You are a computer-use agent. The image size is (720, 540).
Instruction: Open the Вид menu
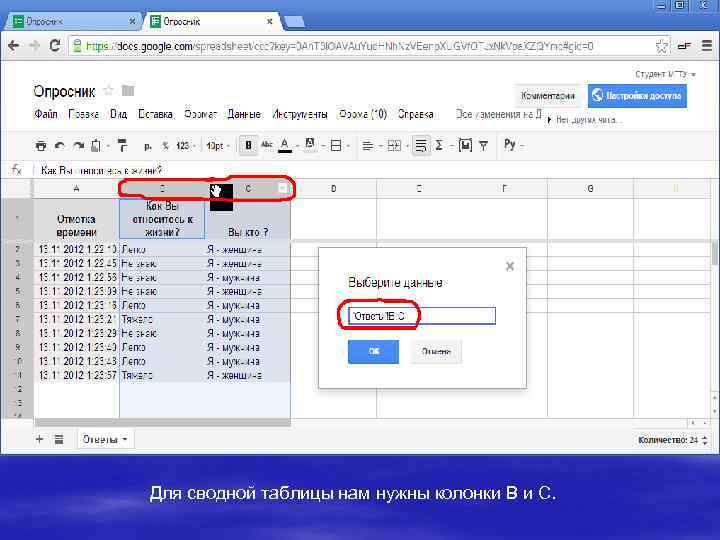click(x=118, y=114)
